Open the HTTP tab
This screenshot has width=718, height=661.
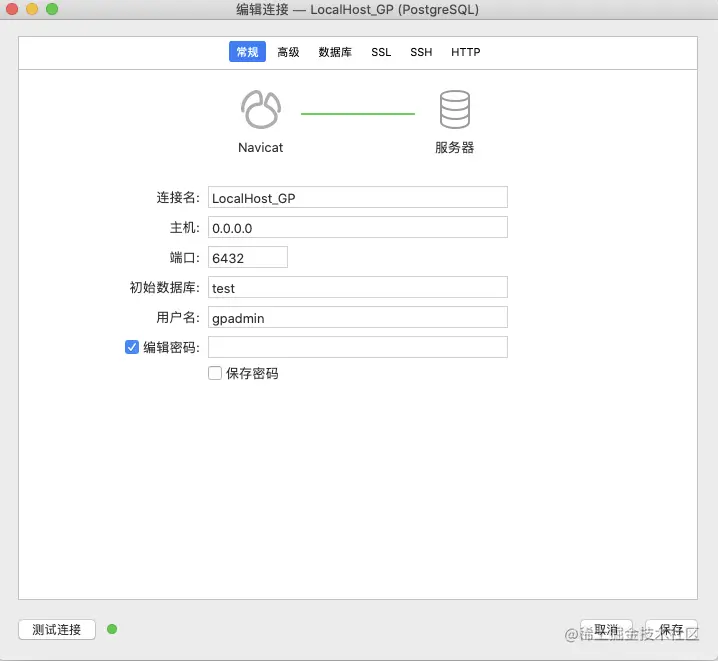point(466,52)
